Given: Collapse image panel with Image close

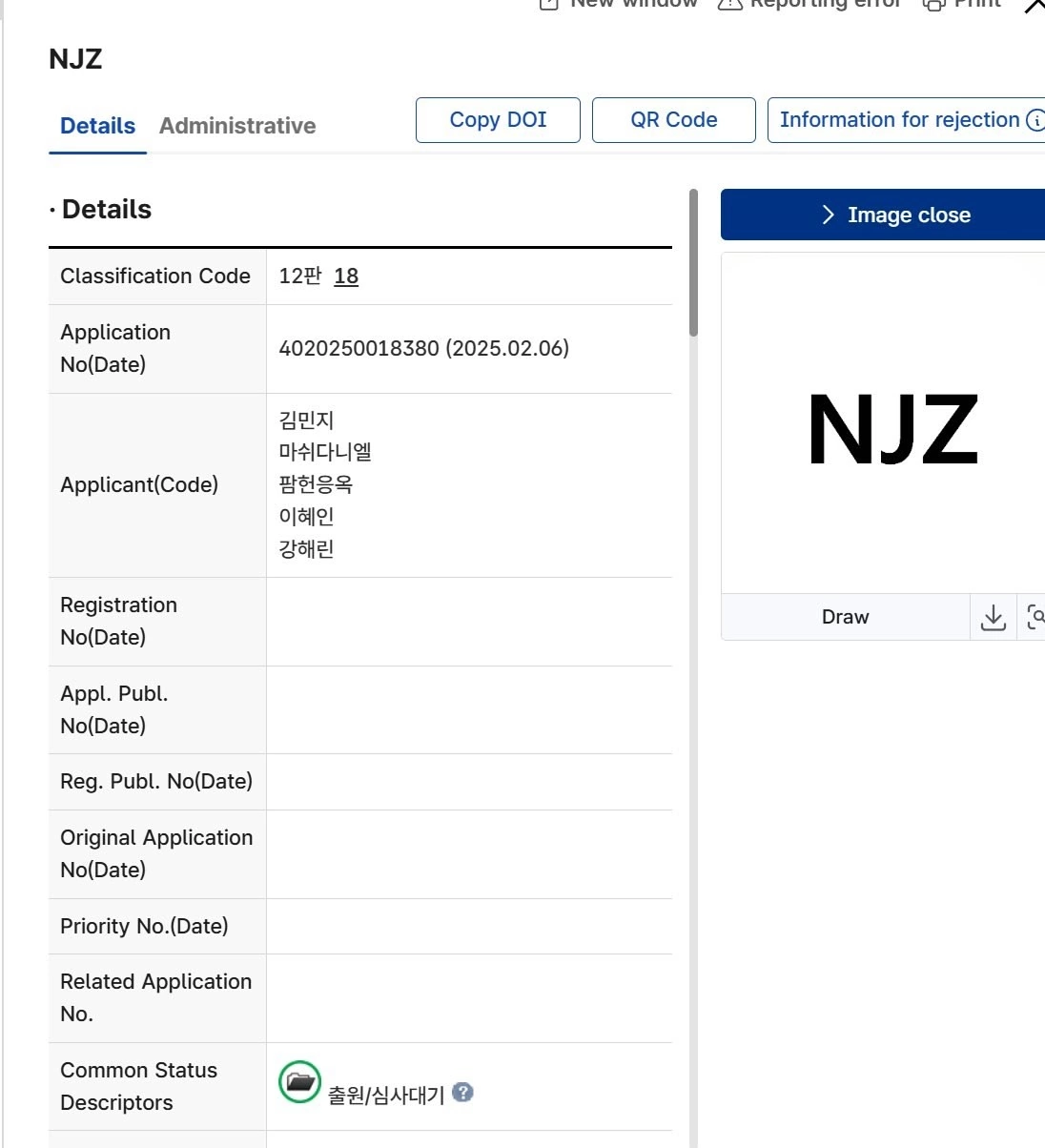Looking at the screenshot, I should 883,215.
